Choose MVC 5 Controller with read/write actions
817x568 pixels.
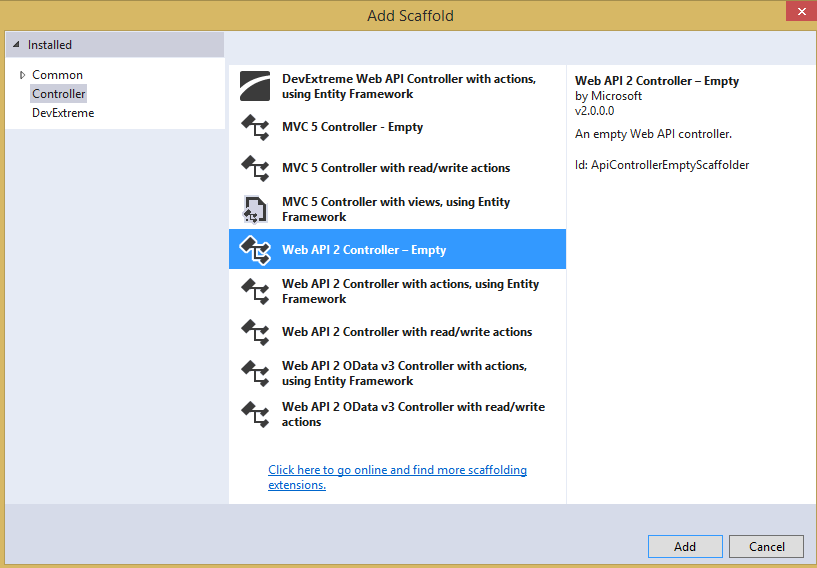pos(397,168)
